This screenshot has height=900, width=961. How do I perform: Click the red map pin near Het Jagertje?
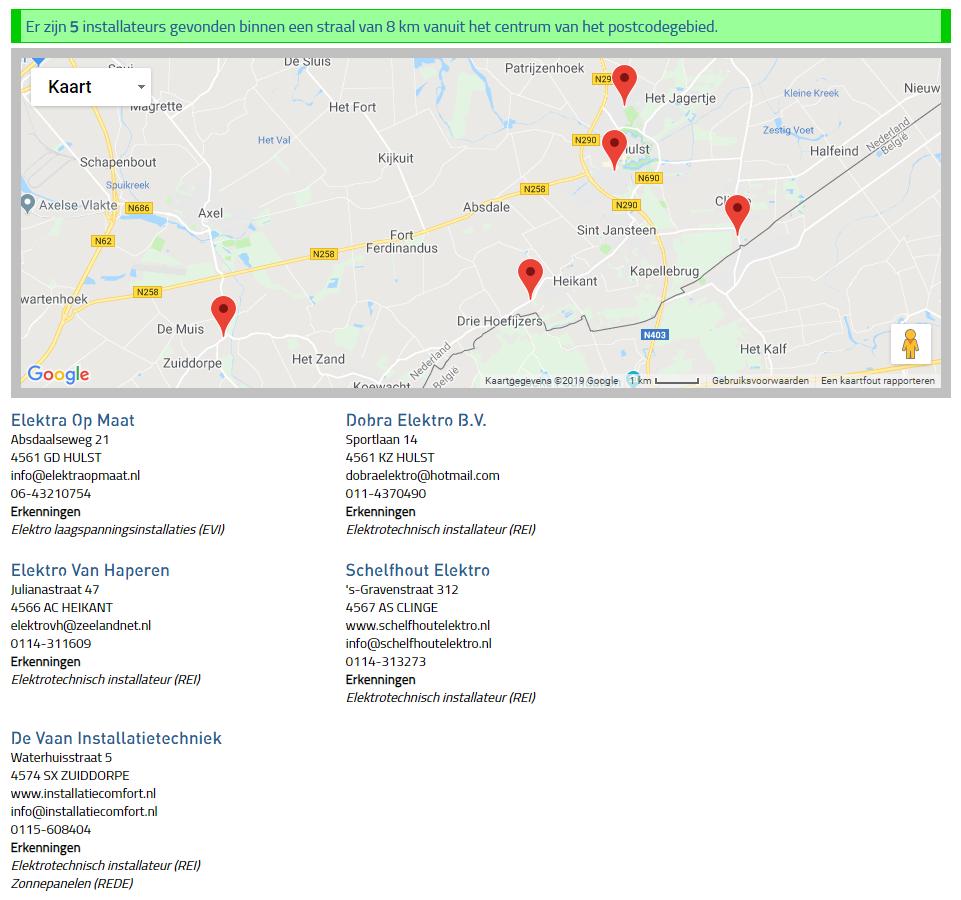pos(624,84)
